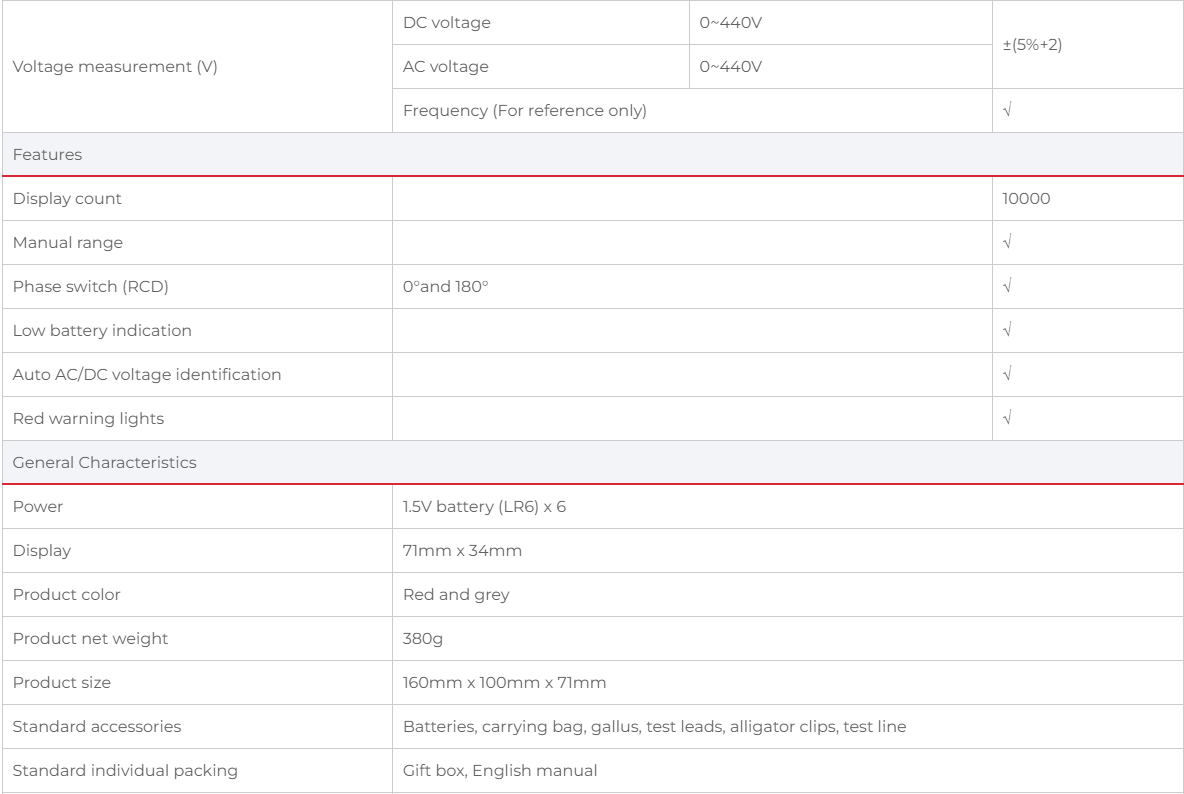Click the Frequency row check mark
This screenshot has width=1184, height=794.
pyautogui.click(x=1007, y=111)
